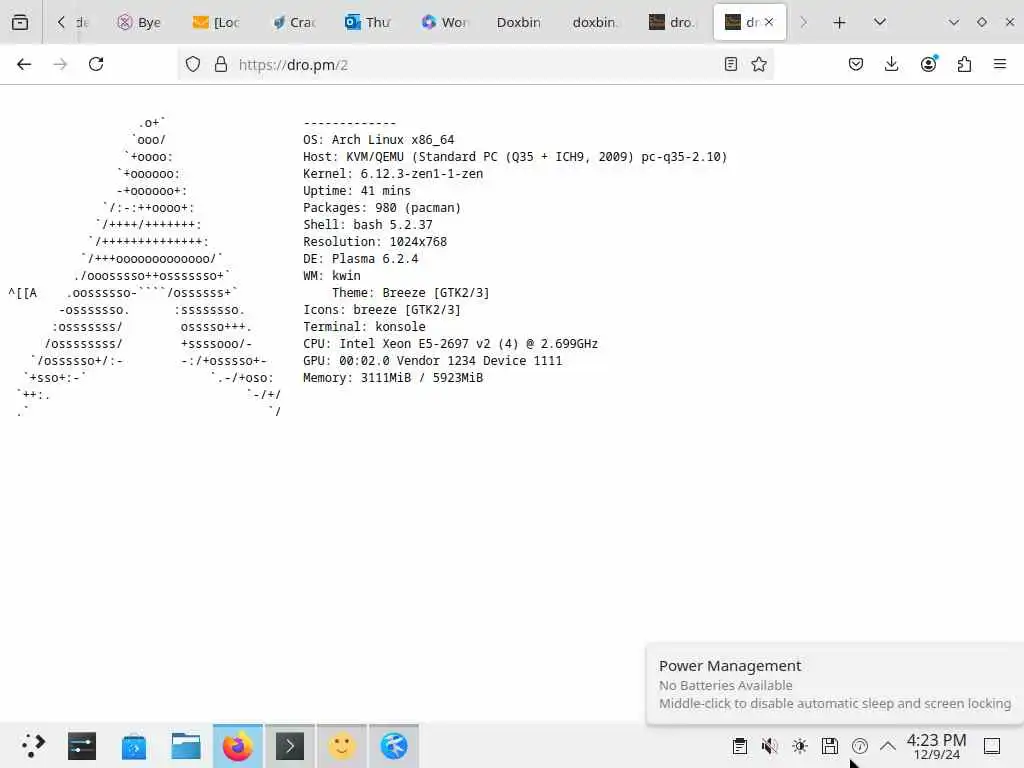The height and width of the screenshot is (768, 1024).
Task: Open the Firefox application hamburger menu
Action: [1000, 64]
